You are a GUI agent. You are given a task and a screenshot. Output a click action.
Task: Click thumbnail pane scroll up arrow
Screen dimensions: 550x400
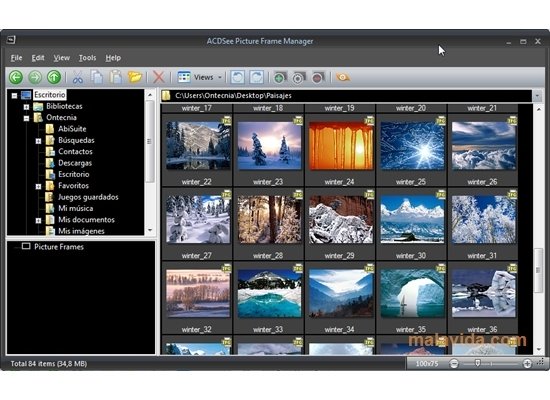pos(538,109)
